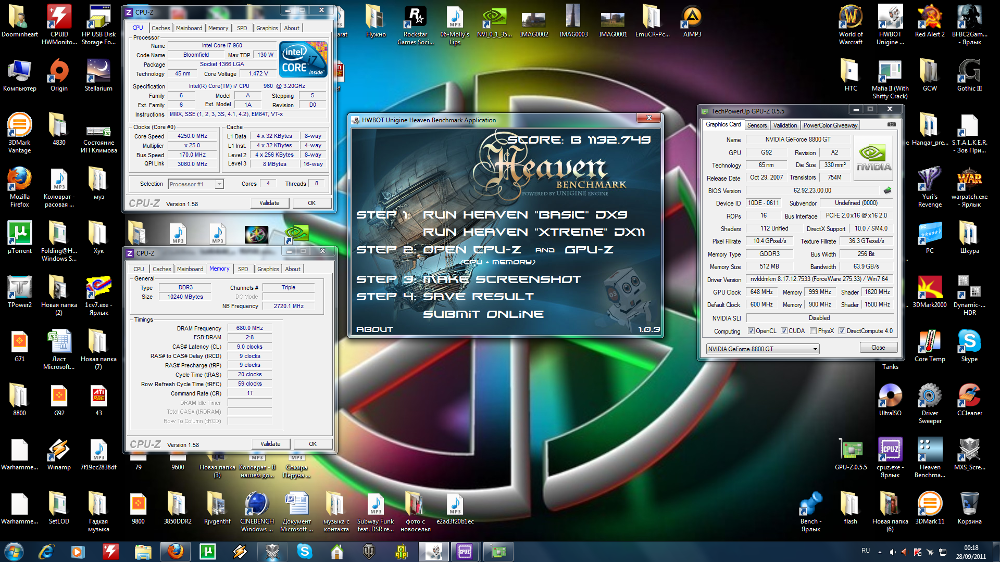Image resolution: width=1000 pixels, height=562 pixels.
Task: Open the Gothic II desktop icon
Action: [x=969, y=75]
